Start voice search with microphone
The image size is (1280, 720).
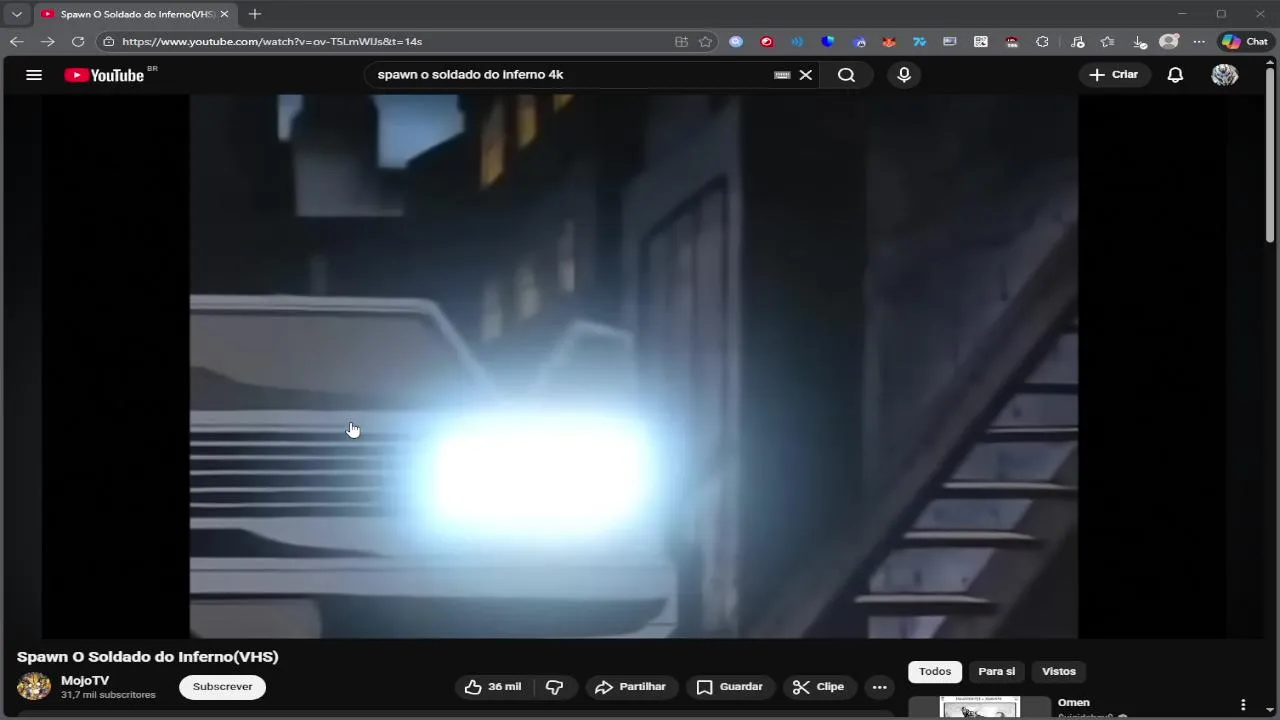(904, 75)
